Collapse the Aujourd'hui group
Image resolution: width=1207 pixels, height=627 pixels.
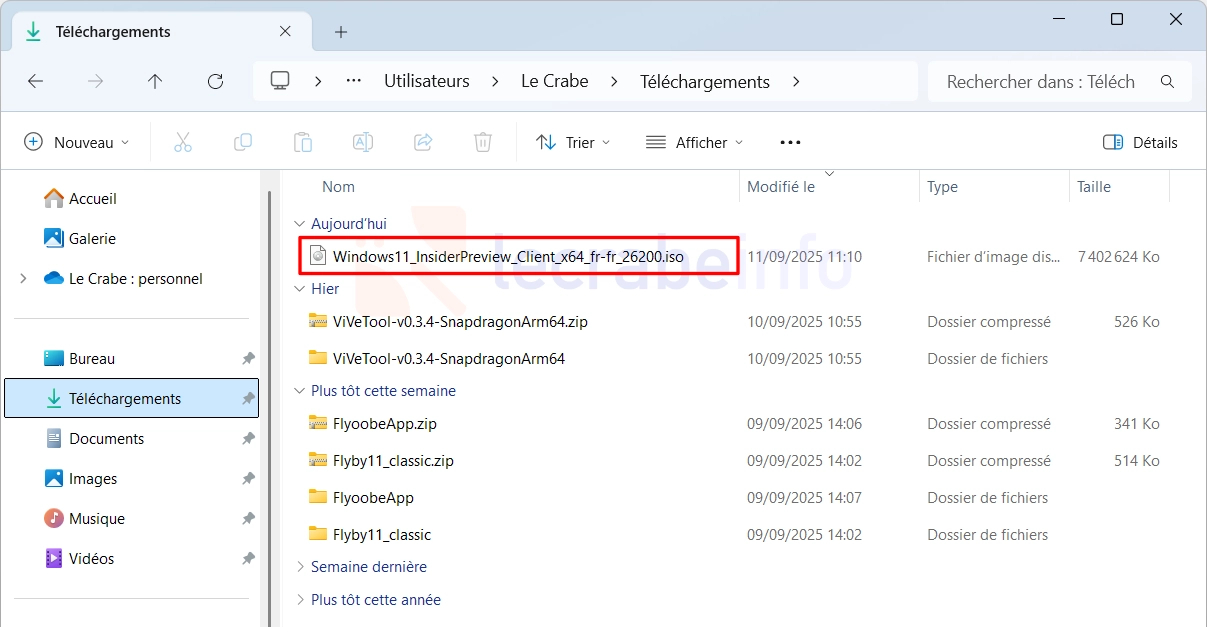point(299,224)
